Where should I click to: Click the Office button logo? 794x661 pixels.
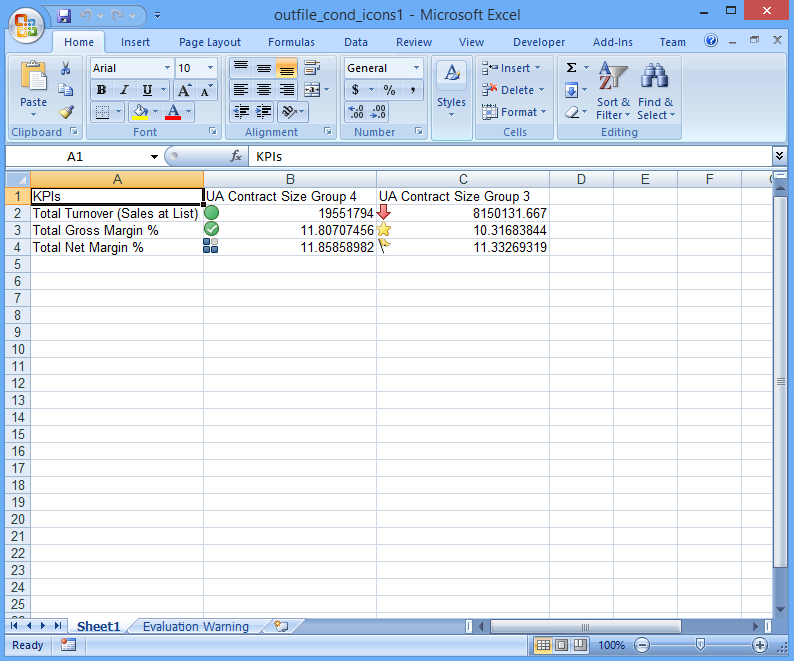point(26,25)
